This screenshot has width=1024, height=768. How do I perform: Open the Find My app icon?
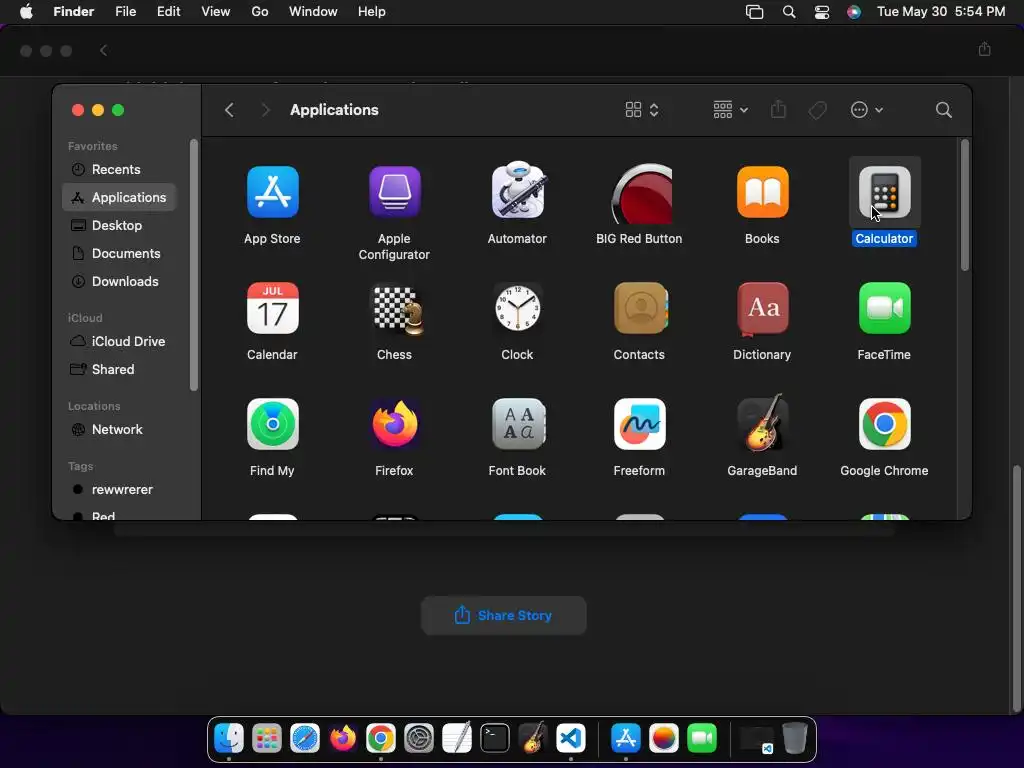click(x=272, y=424)
